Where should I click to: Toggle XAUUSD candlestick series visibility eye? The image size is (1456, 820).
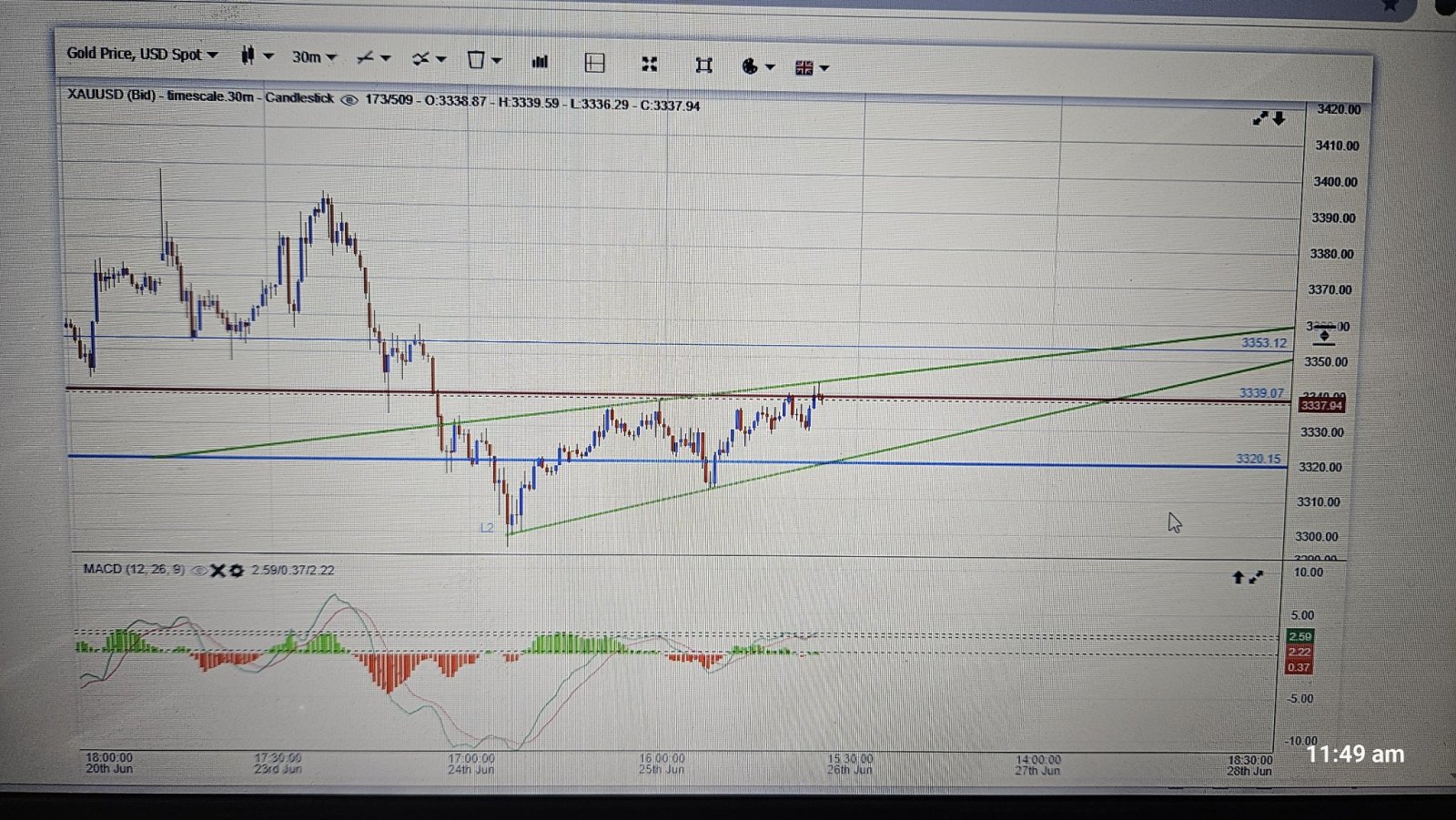pos(349,100)
